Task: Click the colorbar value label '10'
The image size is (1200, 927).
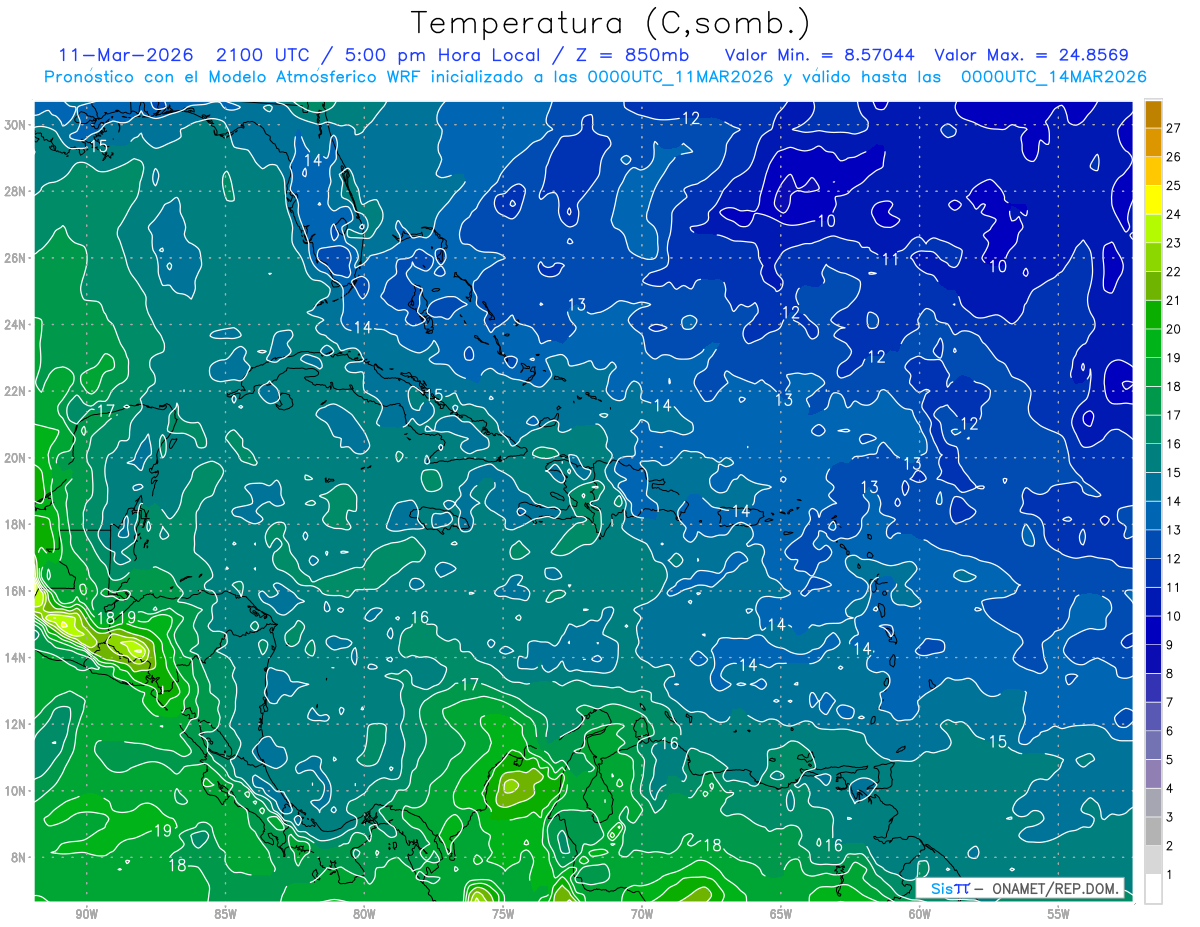Action: pos(1174,616)
